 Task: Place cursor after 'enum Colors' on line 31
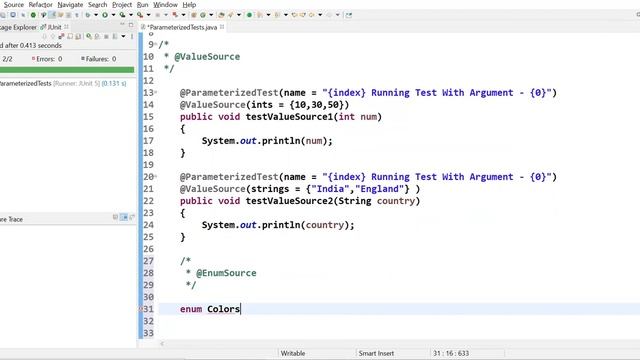pyautogui.click(x=240, y=309)
